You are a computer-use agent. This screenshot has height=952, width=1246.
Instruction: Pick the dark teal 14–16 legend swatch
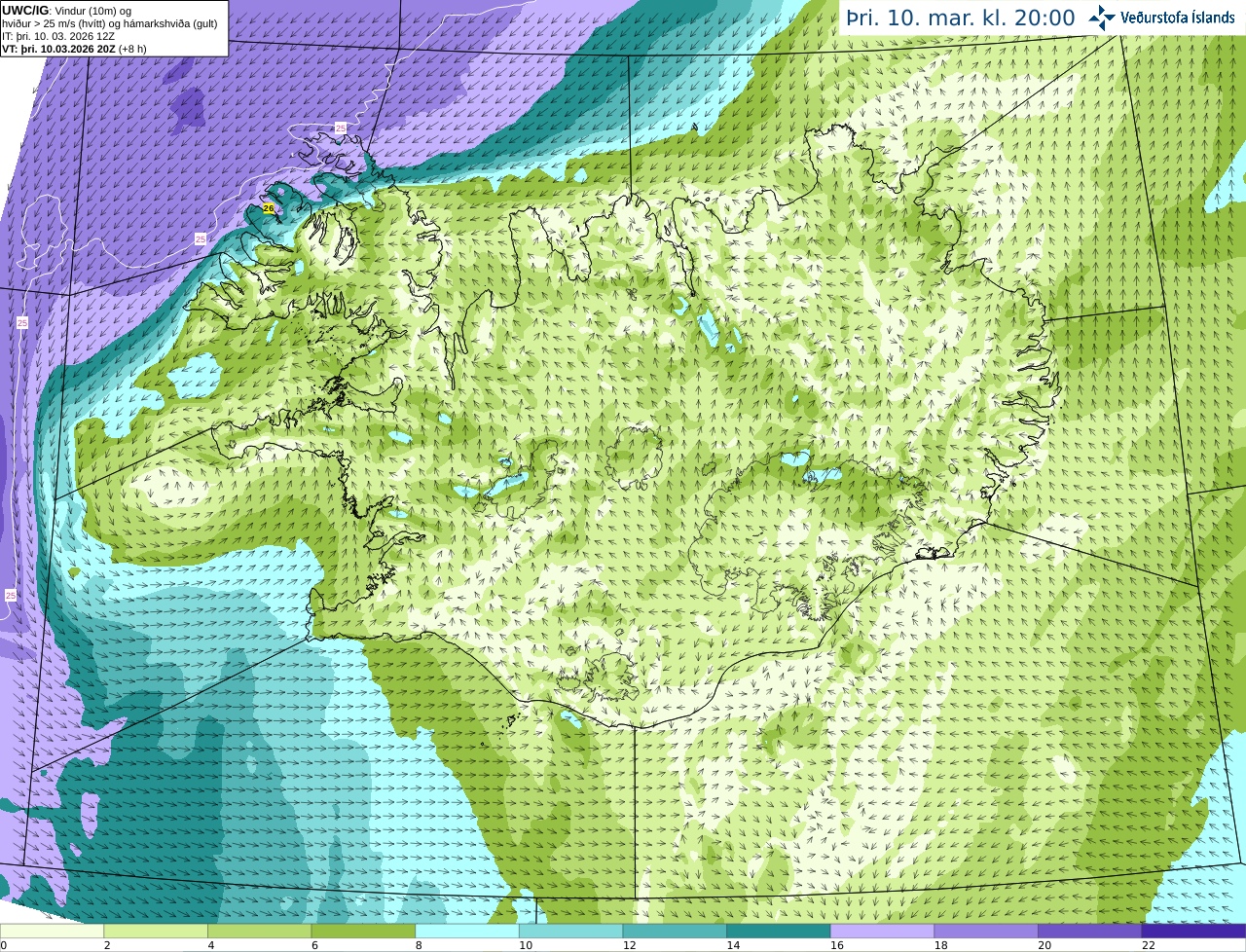pos(779,931)
